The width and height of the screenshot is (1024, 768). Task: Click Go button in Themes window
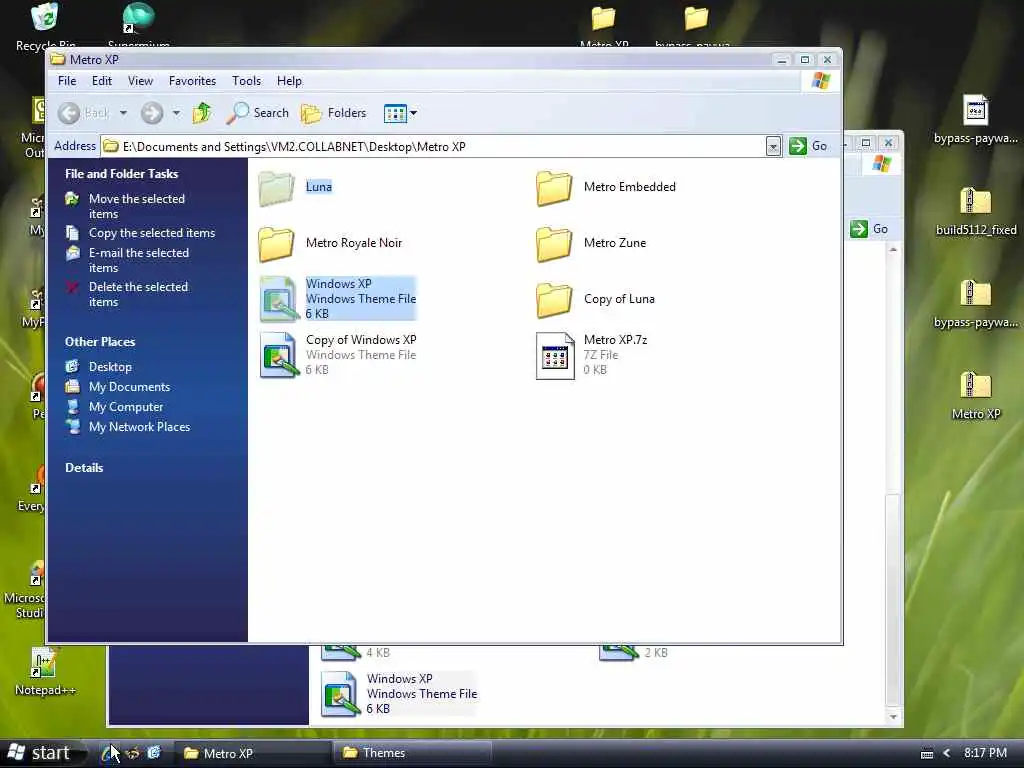869,229
